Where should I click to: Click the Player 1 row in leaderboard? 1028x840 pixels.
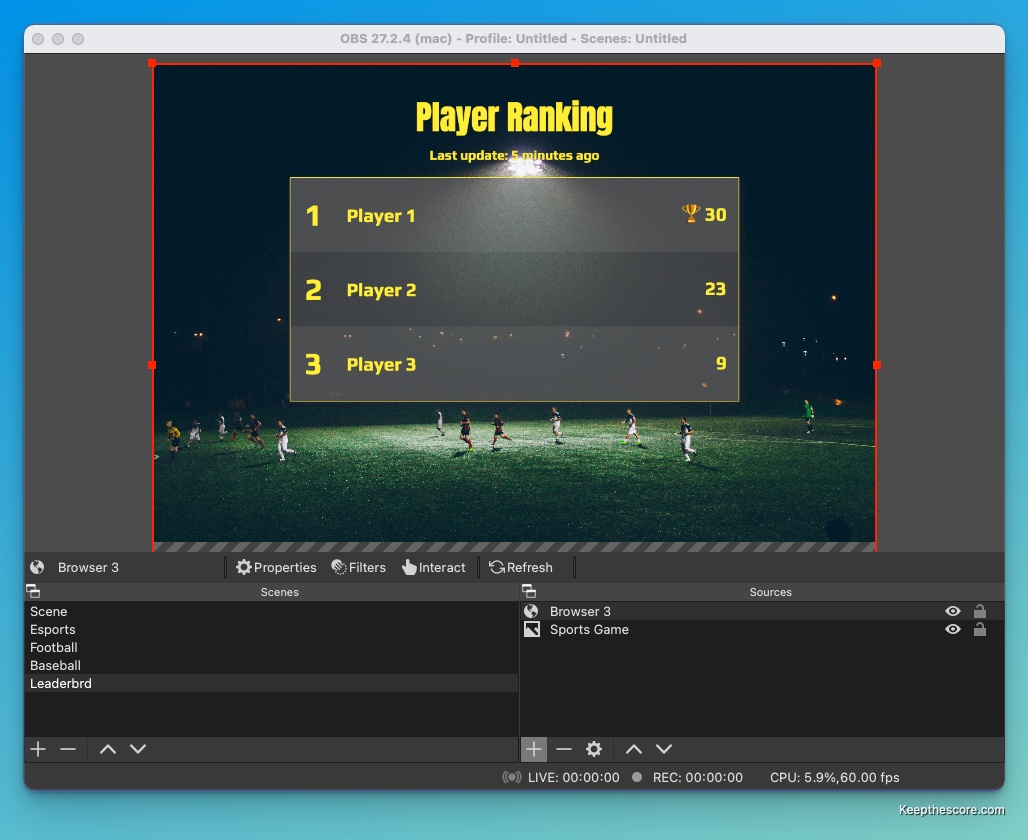(515, 215)
